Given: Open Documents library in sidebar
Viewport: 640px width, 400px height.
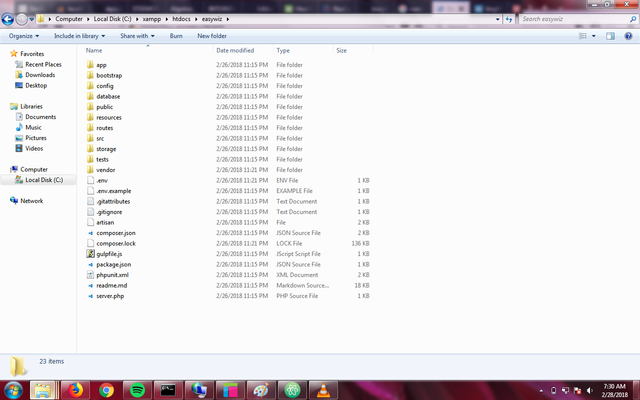Looking at the screenshot, I should (x=40, y=117).
